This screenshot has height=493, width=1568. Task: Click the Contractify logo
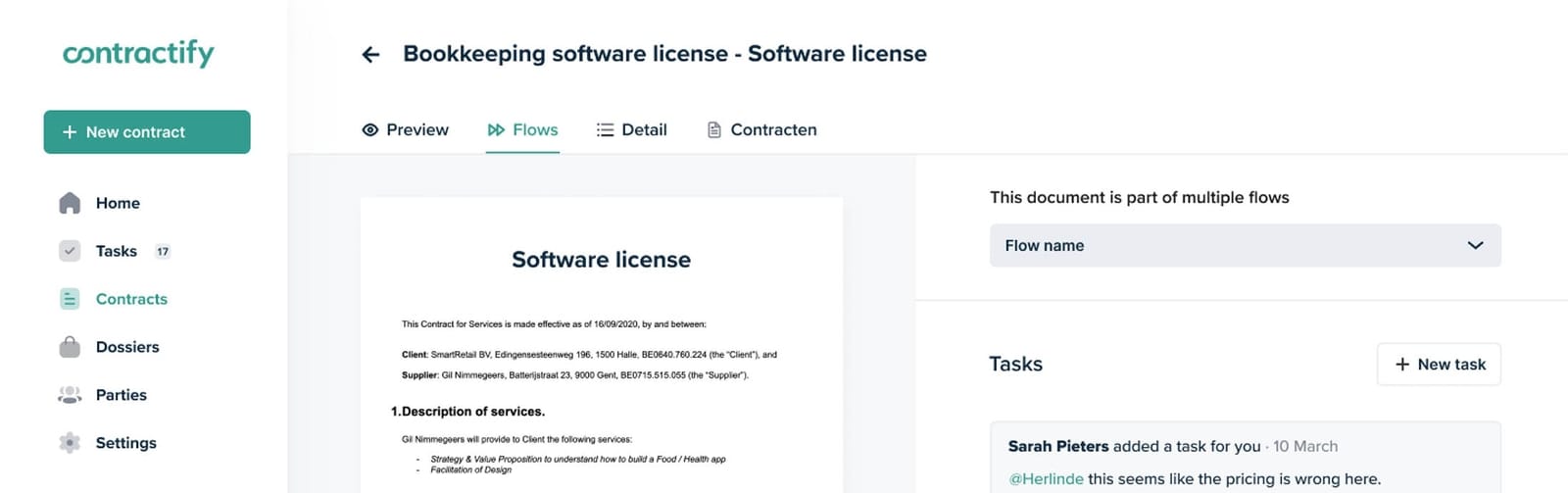click(138, 53)
